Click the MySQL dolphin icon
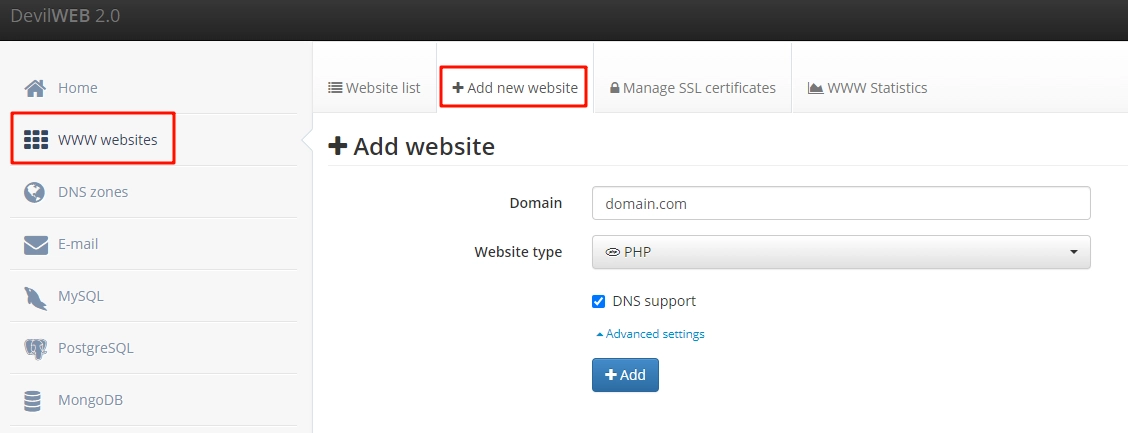 [35, 297]
